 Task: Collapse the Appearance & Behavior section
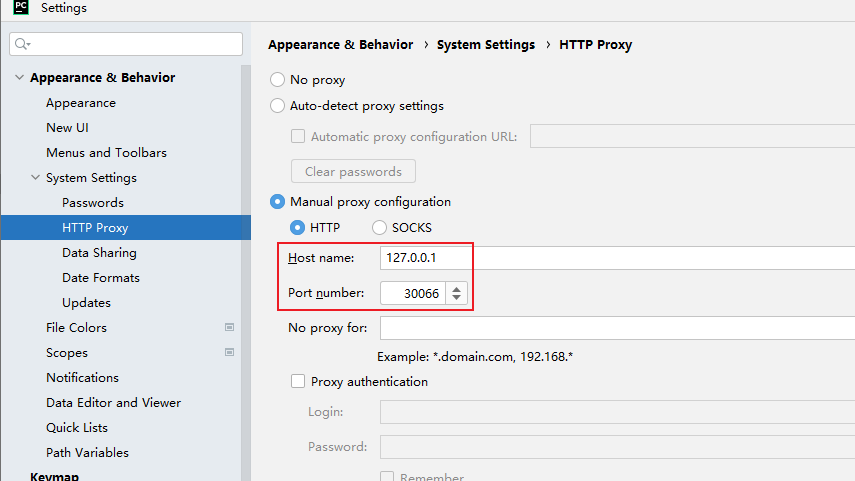click(19, 77)
